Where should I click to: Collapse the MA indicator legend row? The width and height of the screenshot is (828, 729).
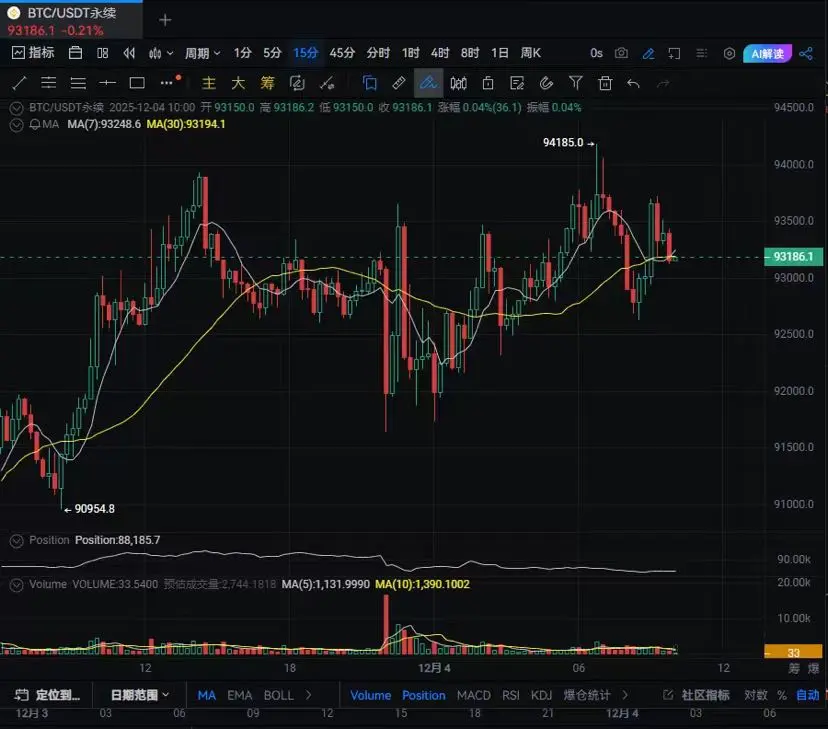click(16, 125)
